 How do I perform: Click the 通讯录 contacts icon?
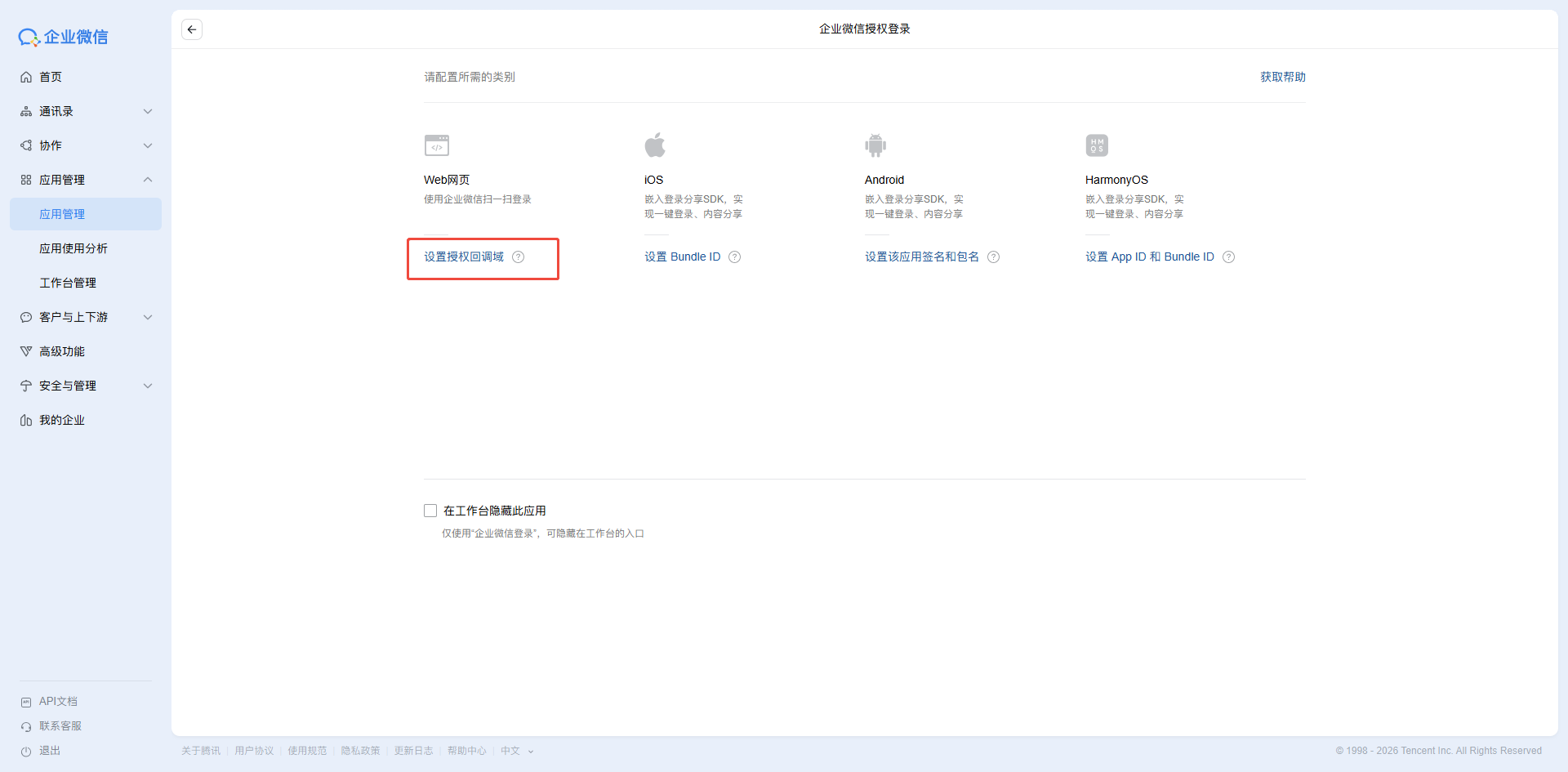pyautogui.click(x=26, y=111)
